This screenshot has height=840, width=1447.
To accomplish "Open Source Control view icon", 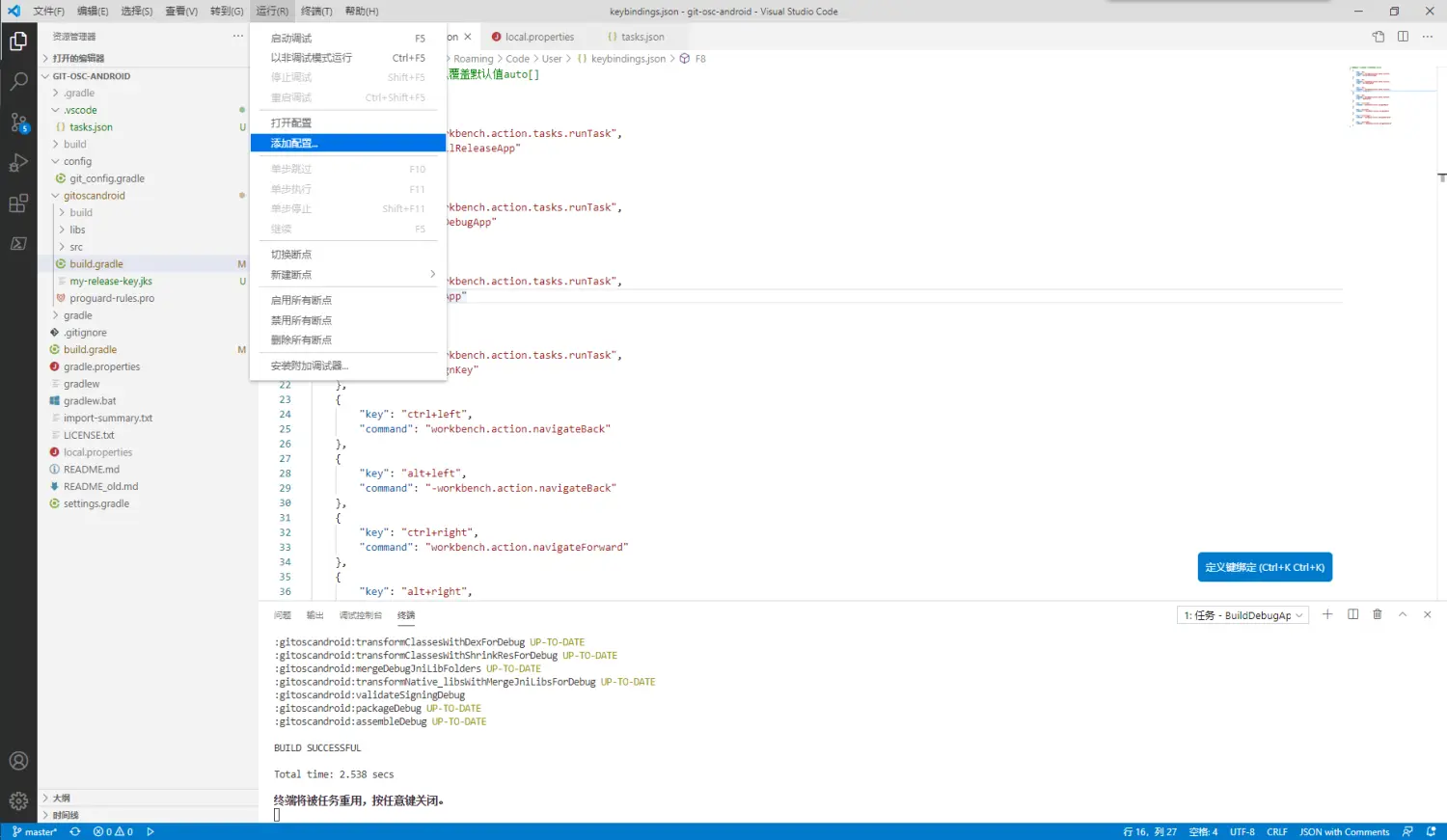I will click(18, 122).
